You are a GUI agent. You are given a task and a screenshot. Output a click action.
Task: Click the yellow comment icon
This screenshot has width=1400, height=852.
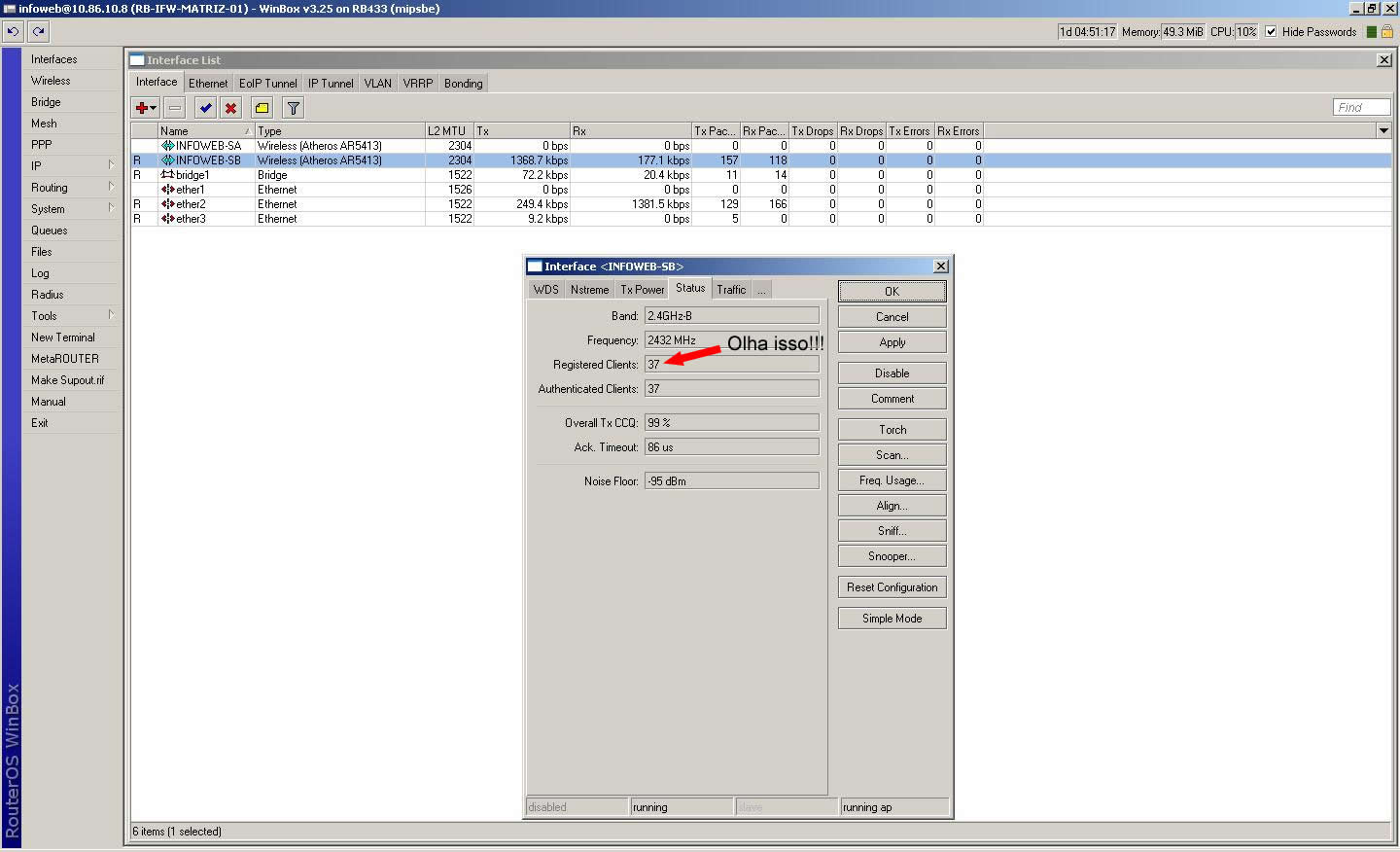[x=262, y=108]
